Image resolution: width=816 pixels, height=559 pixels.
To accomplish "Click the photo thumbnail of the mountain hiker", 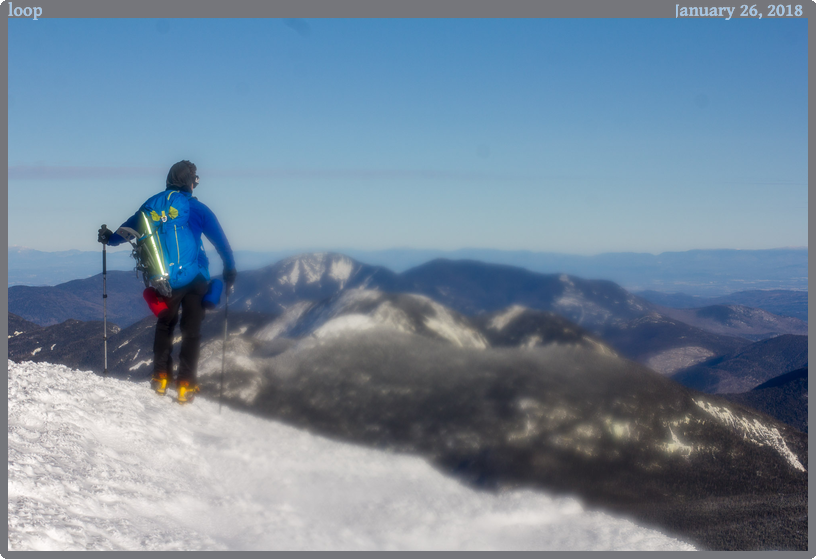I will click(x=408, y=284).
